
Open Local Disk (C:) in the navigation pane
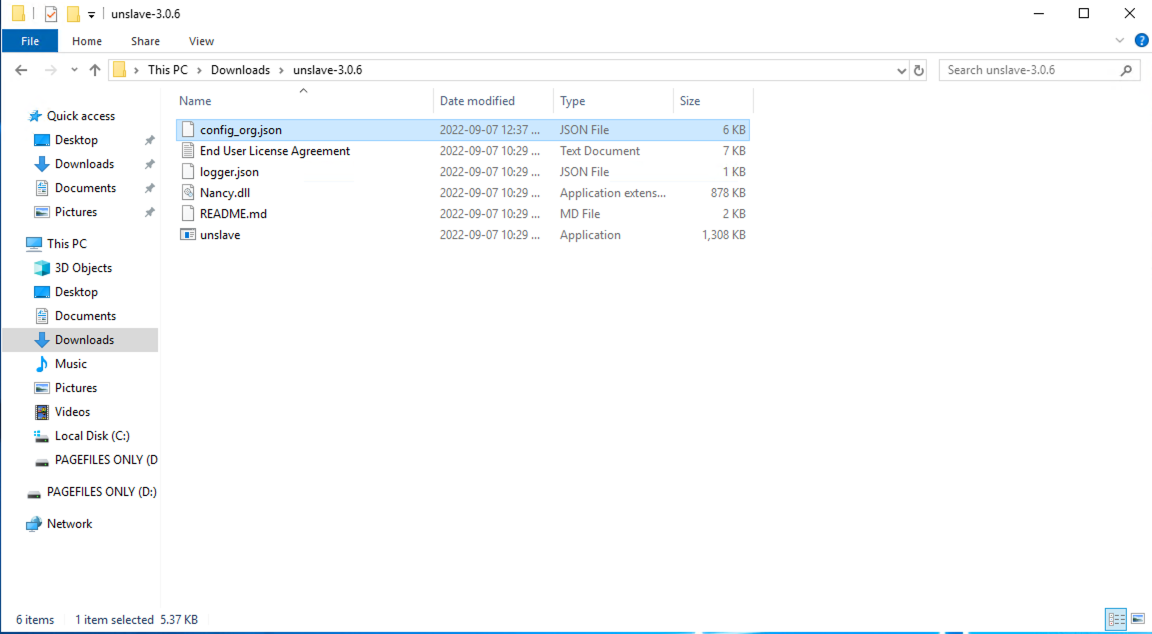(x=92, y=436)
